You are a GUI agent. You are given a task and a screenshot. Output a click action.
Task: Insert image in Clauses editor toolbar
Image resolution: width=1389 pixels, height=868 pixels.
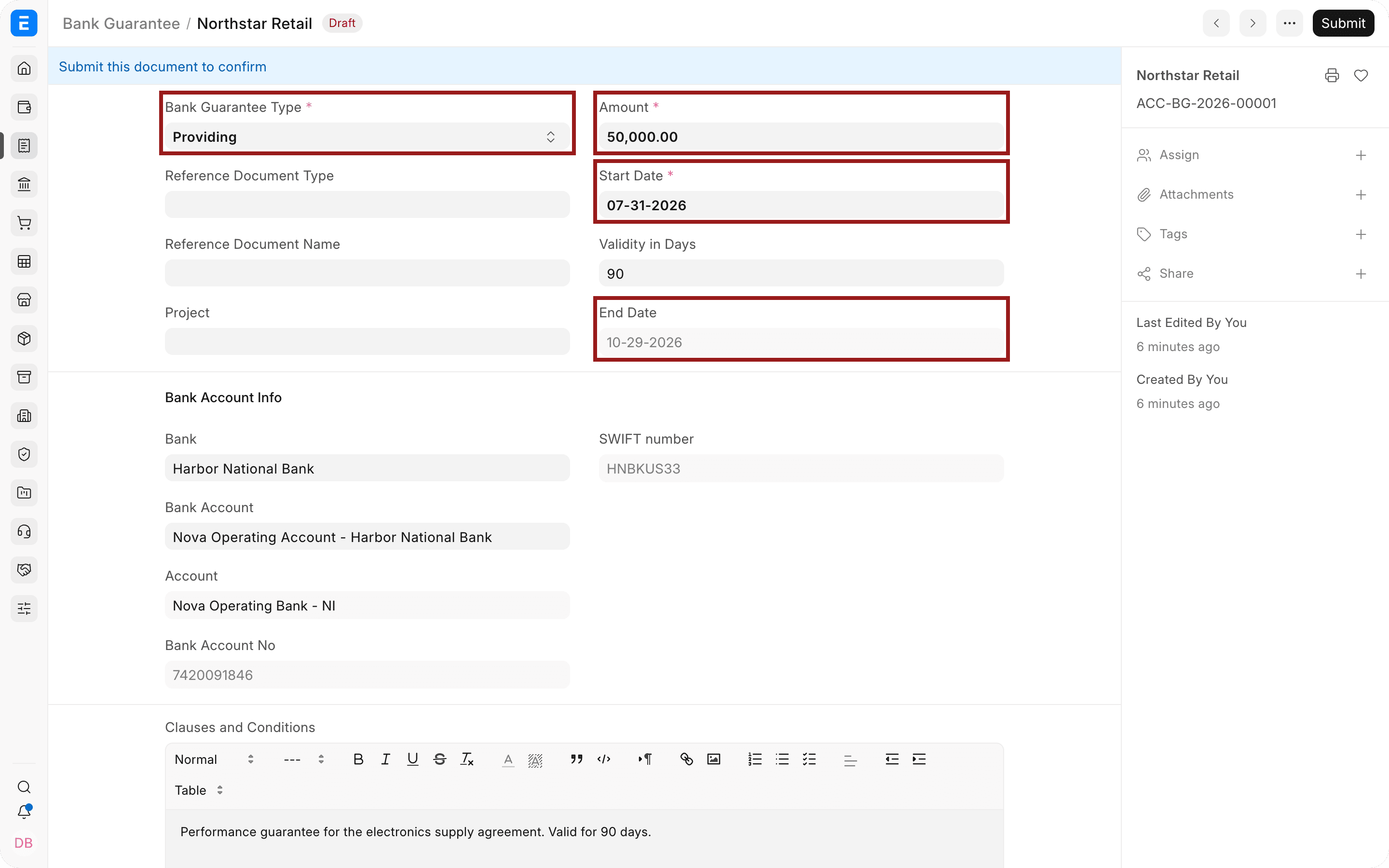pos(713,759)
